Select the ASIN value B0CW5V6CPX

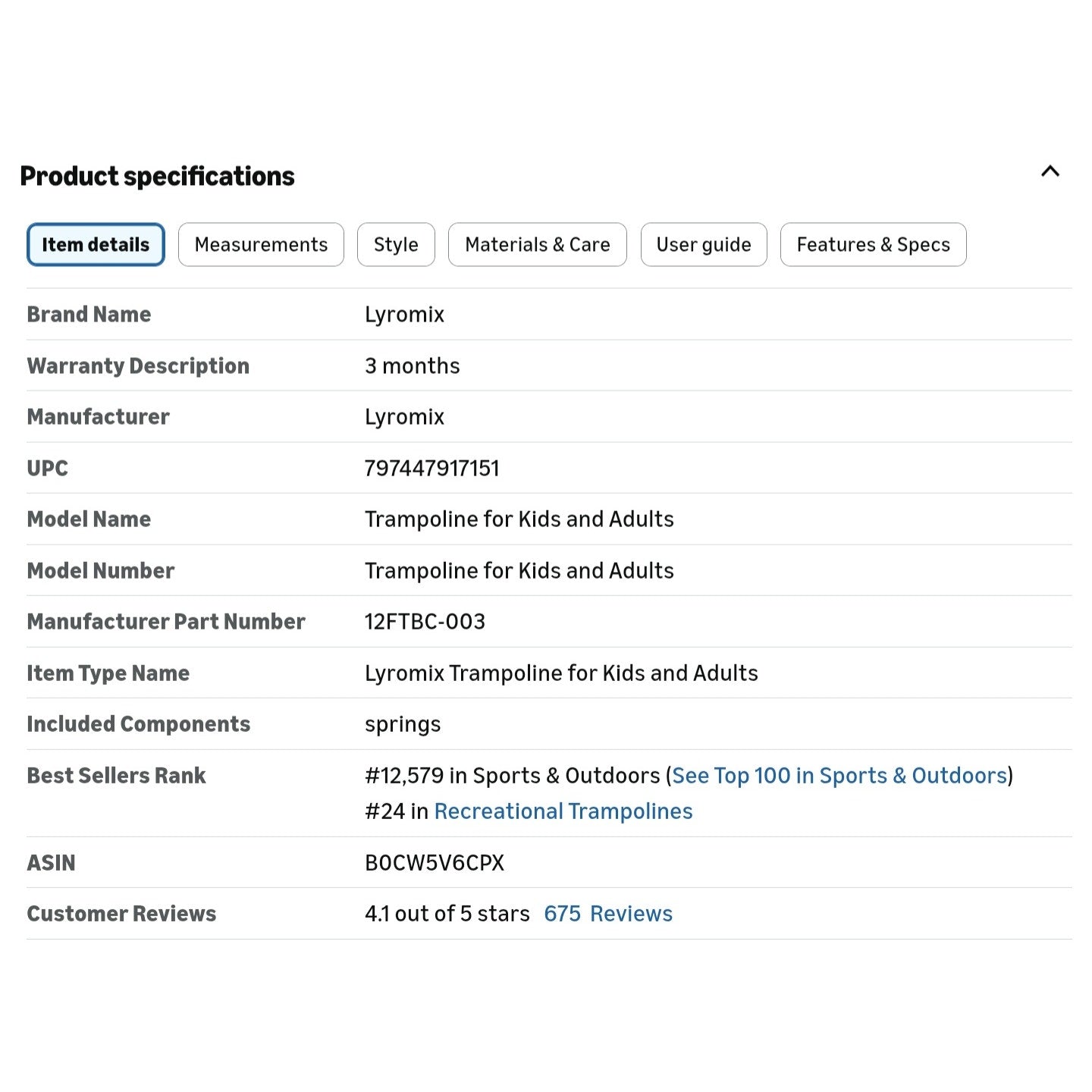435,862
